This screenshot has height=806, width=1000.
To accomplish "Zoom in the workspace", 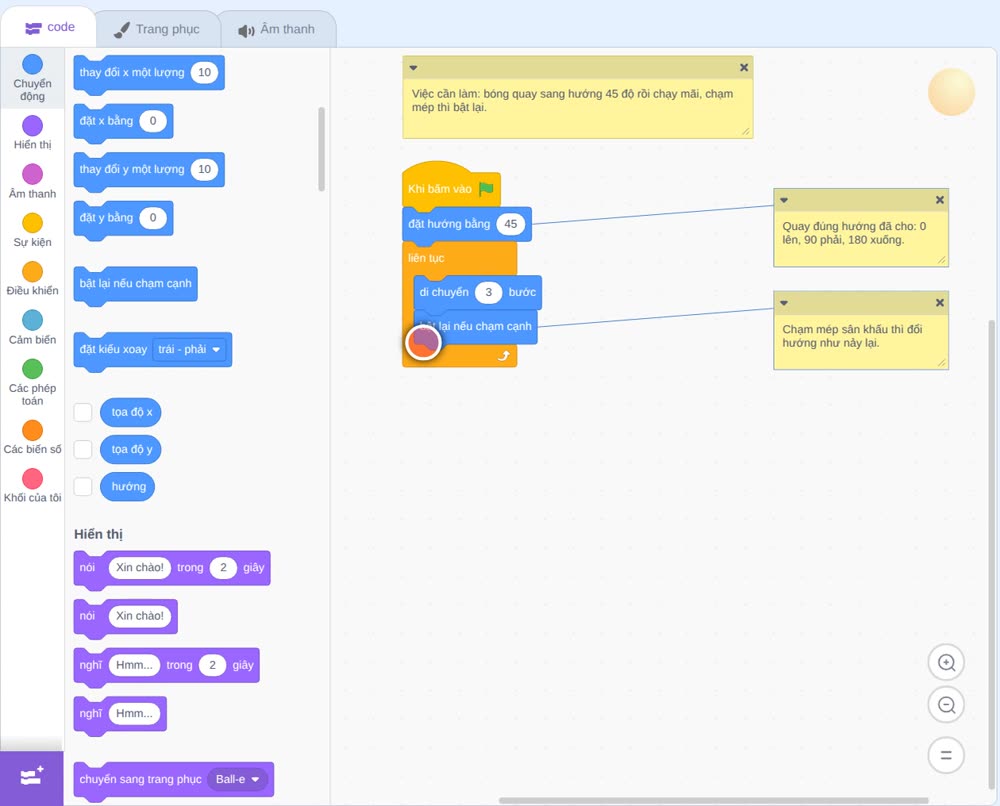I will point(946,663).
